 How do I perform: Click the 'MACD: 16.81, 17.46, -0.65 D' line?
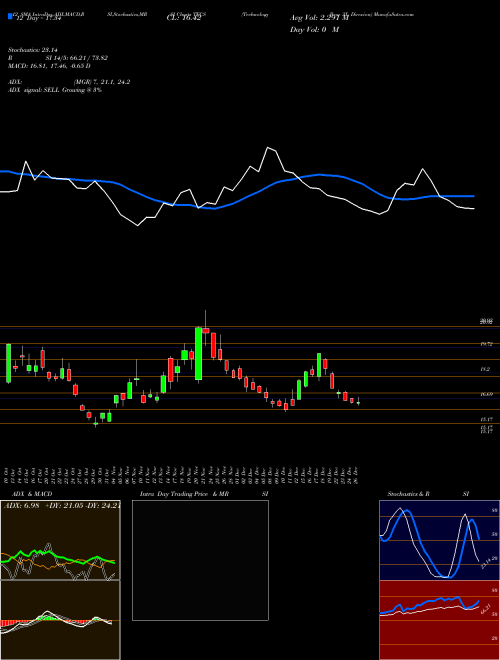pos(49,66)
